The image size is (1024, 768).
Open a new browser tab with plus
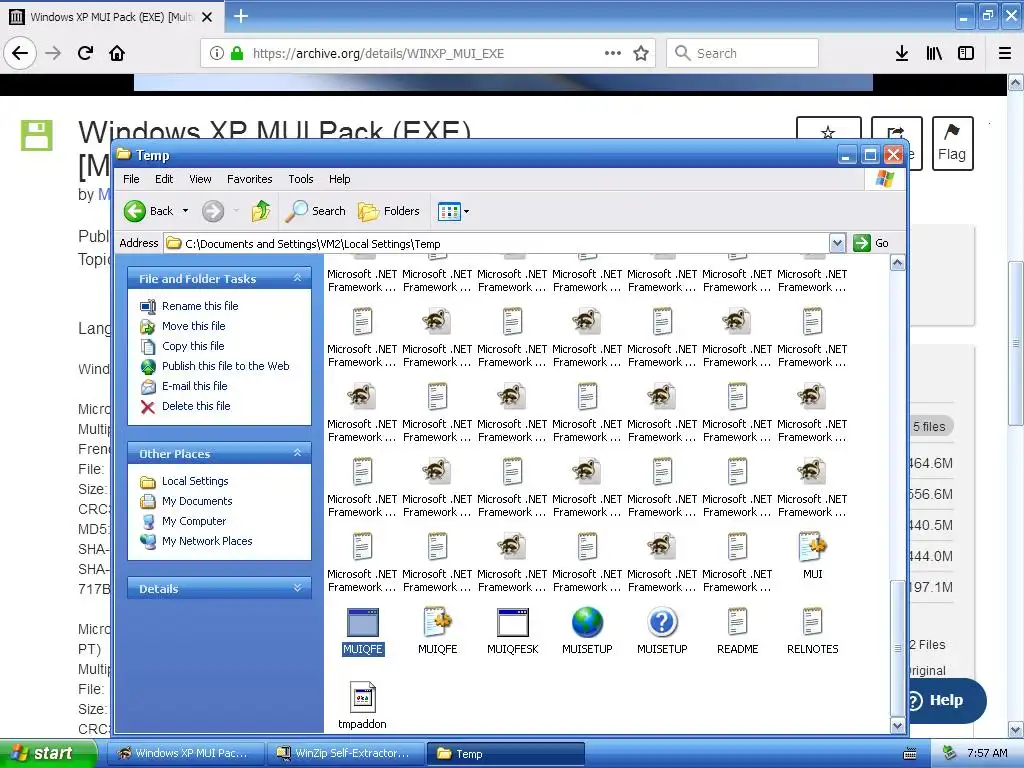tap(241, 16)
